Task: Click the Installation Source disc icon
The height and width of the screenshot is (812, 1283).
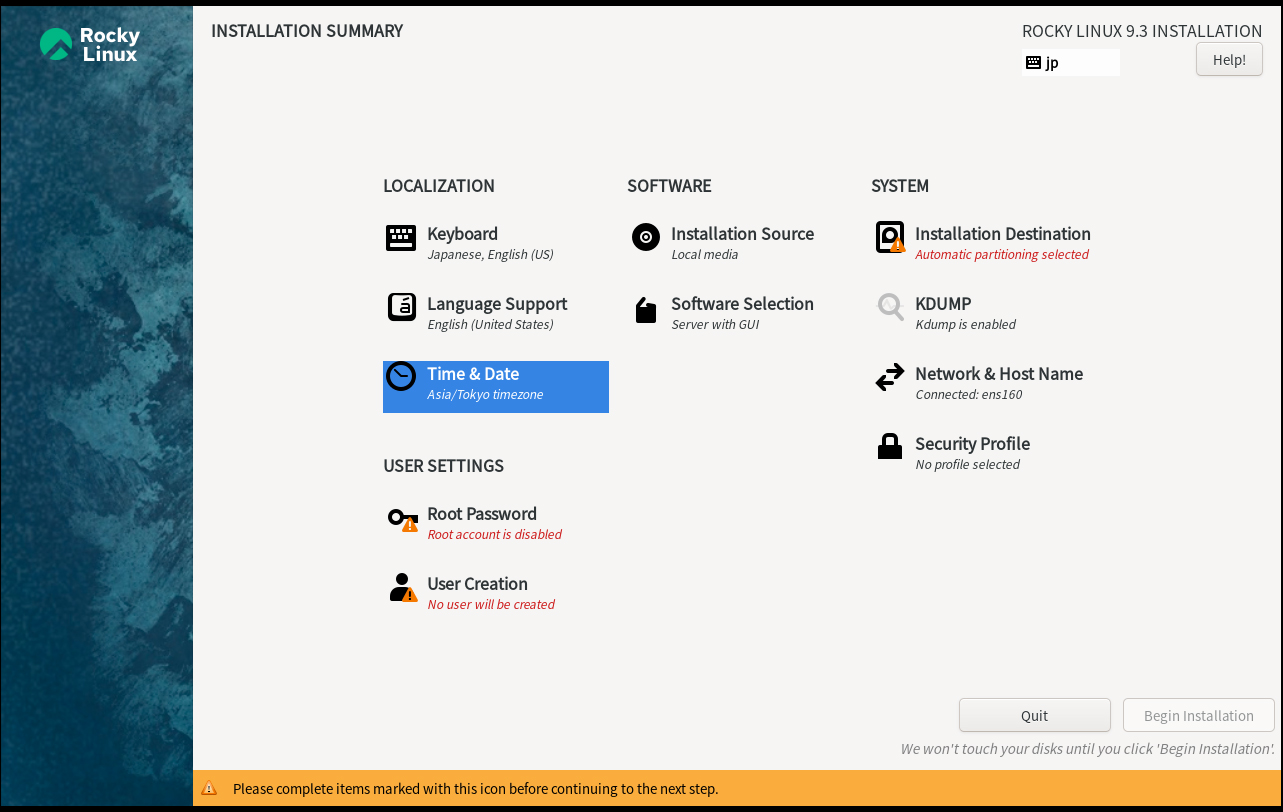Action: pyautogui.click(x=646, y=237)
